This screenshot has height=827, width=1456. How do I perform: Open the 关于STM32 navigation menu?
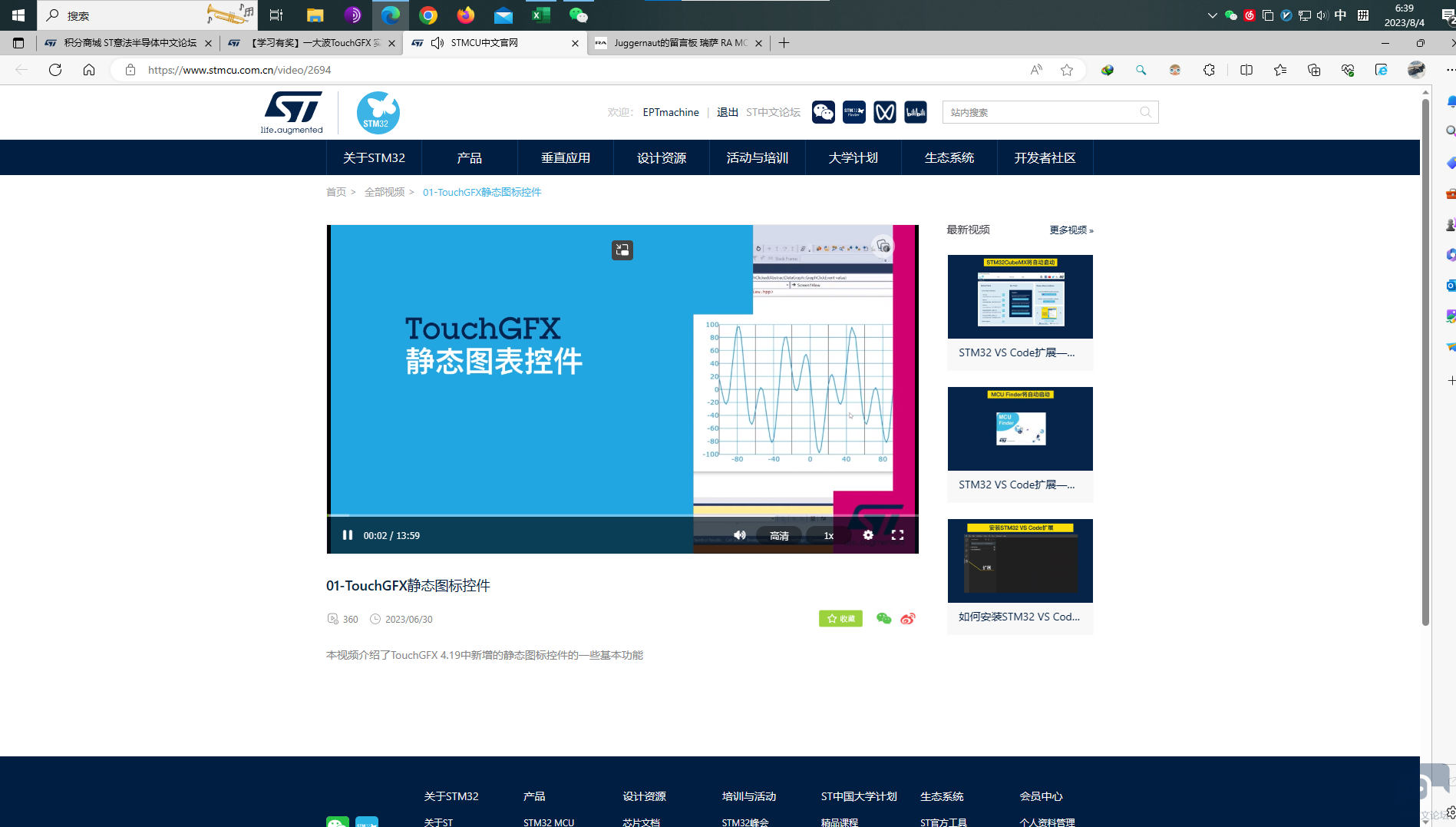(x=374, y=157)
